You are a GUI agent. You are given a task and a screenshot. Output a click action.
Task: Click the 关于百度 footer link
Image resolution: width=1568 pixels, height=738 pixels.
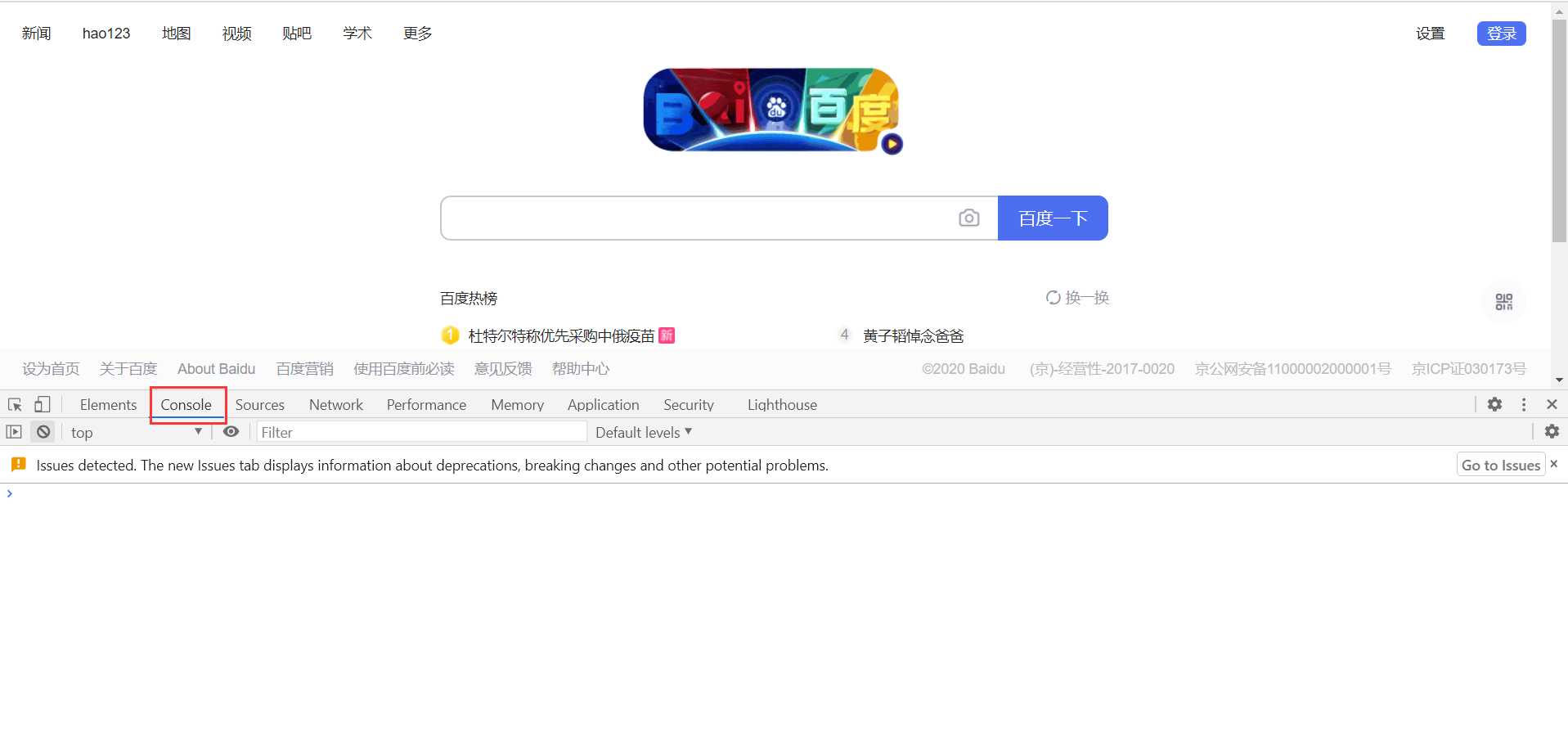(x=128, y=369)
